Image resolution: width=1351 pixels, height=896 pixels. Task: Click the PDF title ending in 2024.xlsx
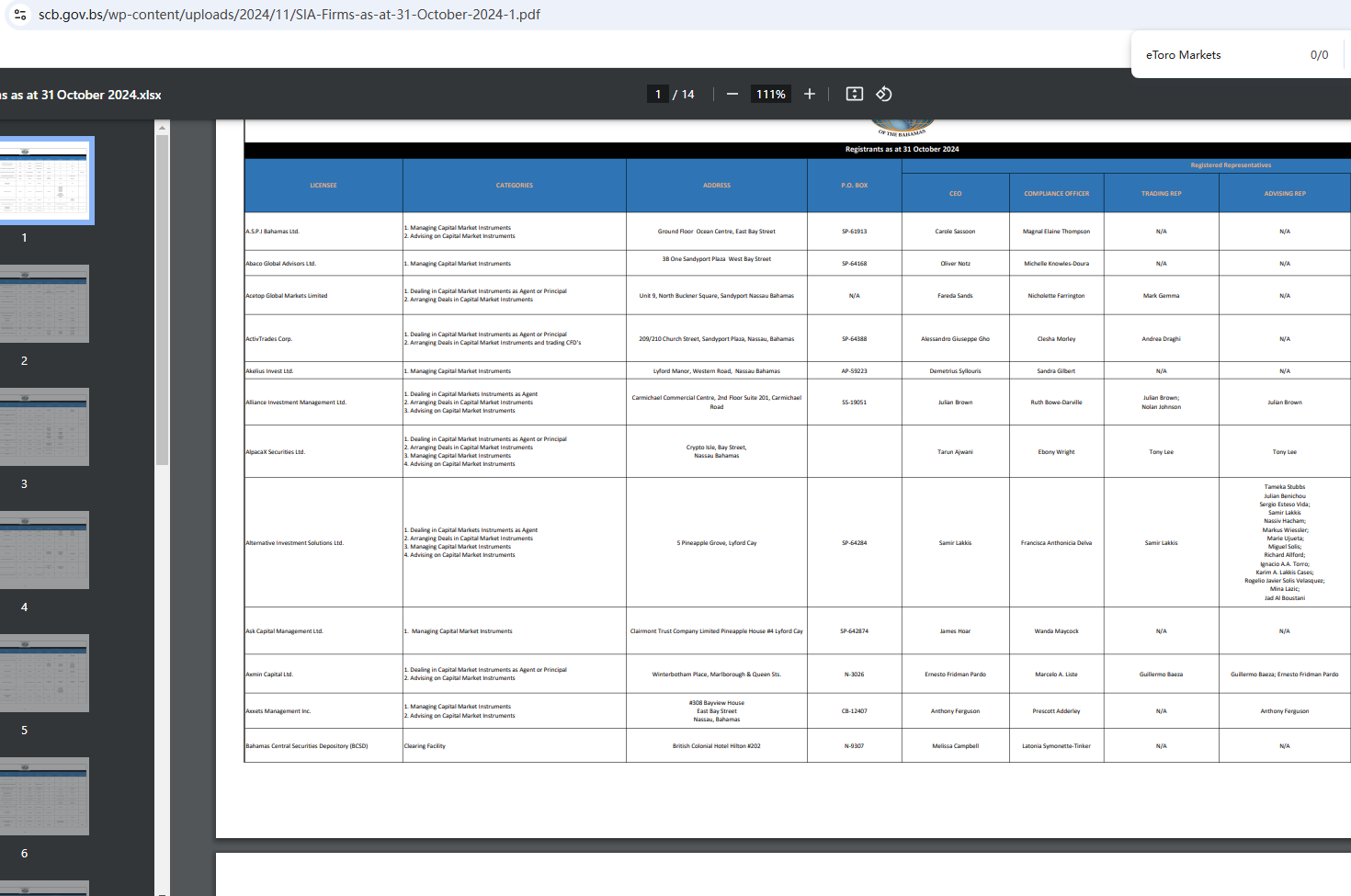81,95
